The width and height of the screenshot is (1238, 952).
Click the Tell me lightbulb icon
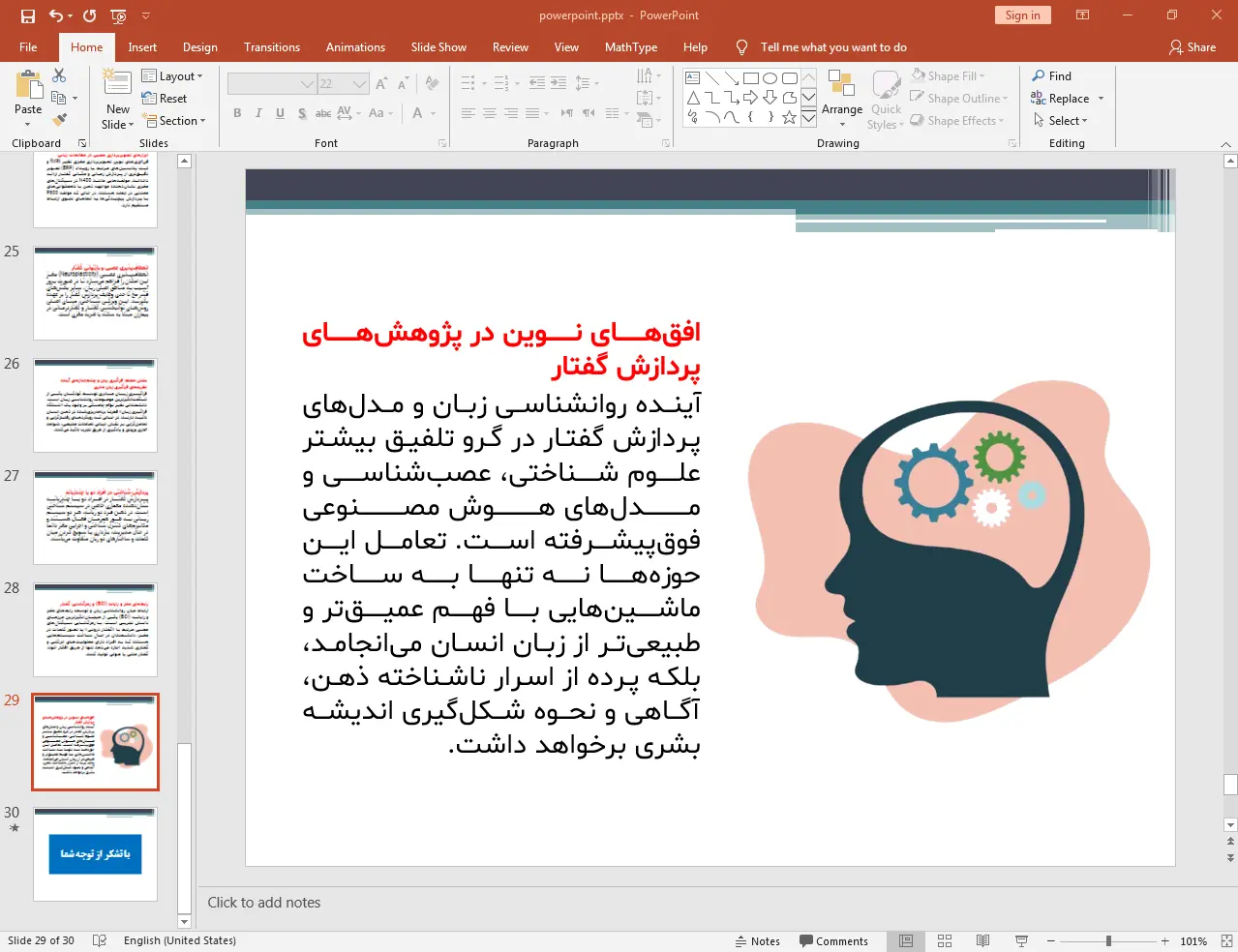click(x=741, y=47)
